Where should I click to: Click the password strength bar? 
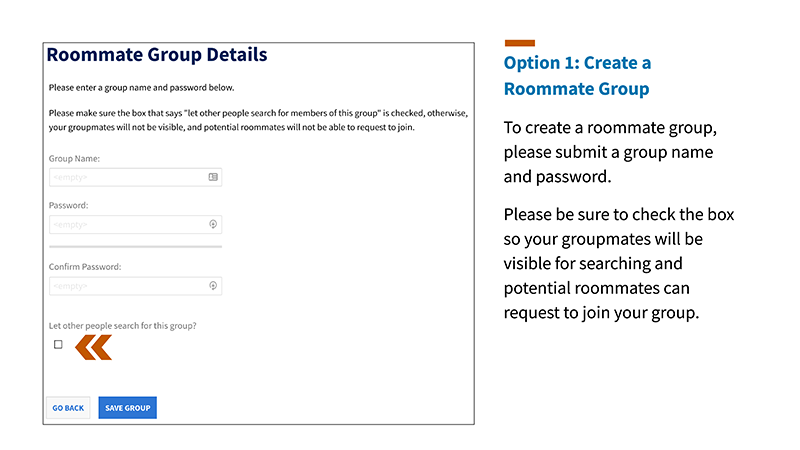pyautogui.click(x=135, y=245)
